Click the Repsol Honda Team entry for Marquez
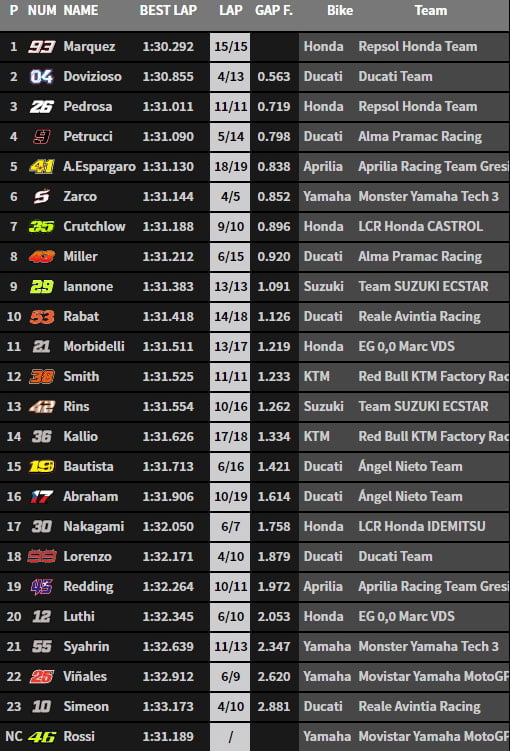The width and height of the screenshot is (510, 751). 418,46
